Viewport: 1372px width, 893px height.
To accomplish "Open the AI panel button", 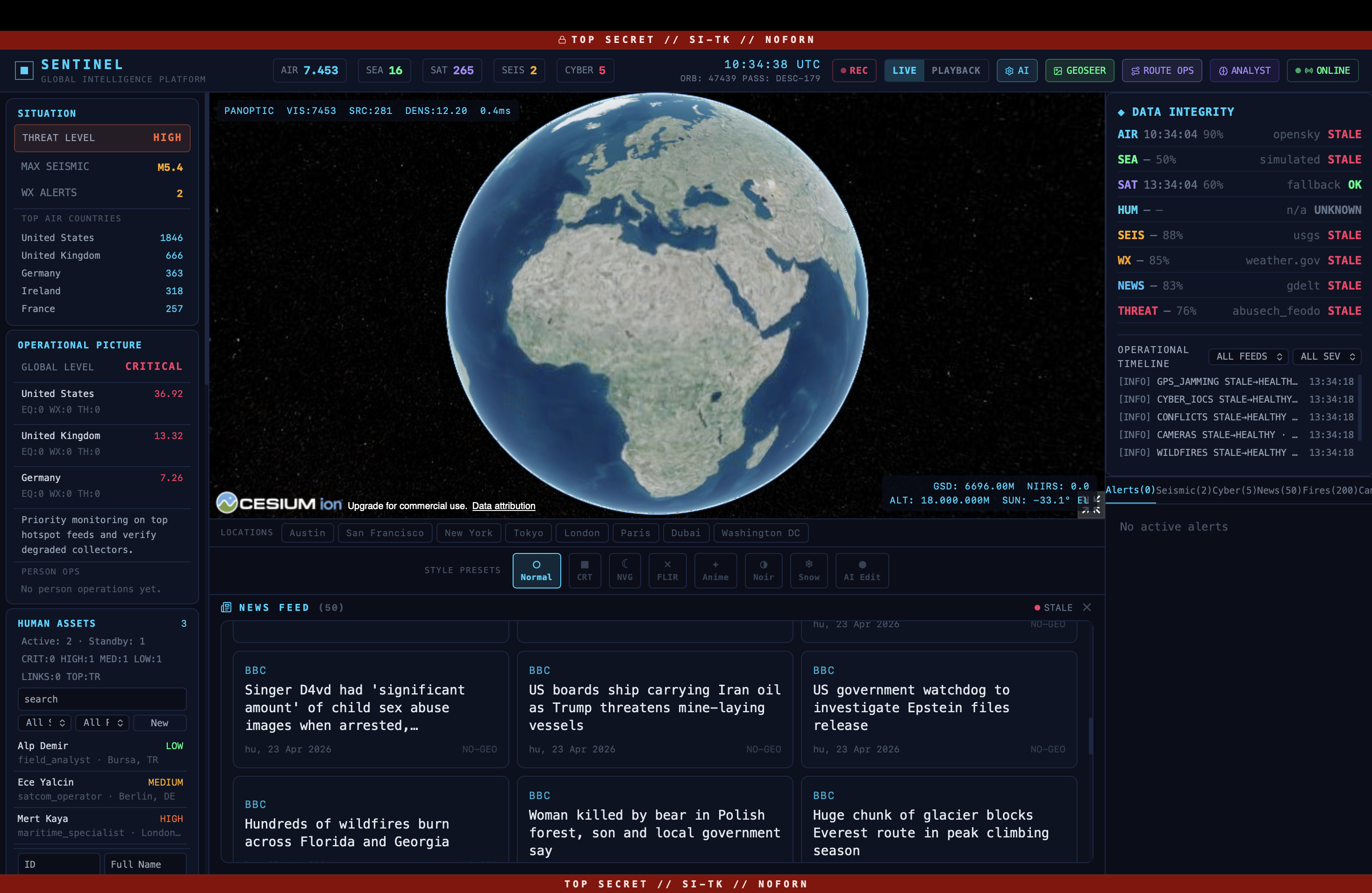I will coord(1016,70).
